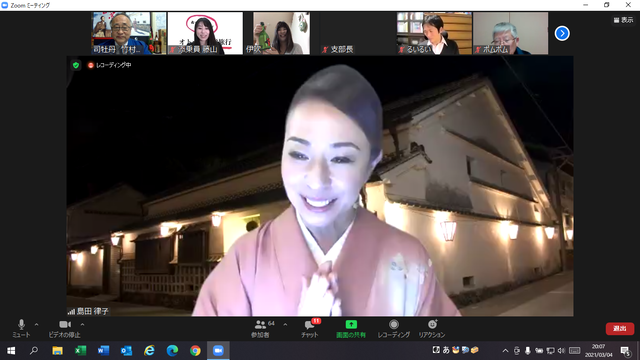Open the volume control in tray
640x360 pixels.
561,351
